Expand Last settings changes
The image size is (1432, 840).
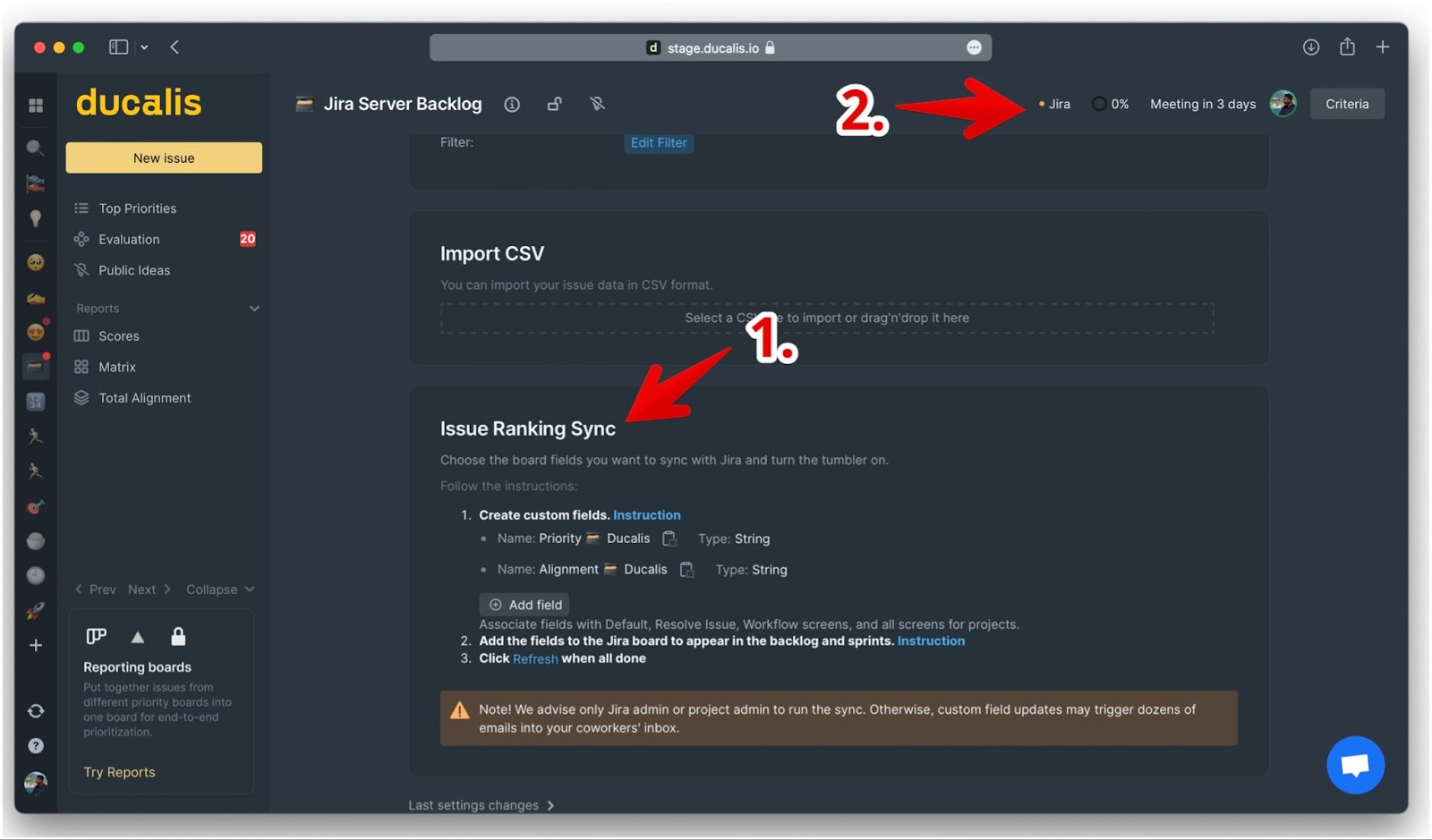tap(482, 805)
